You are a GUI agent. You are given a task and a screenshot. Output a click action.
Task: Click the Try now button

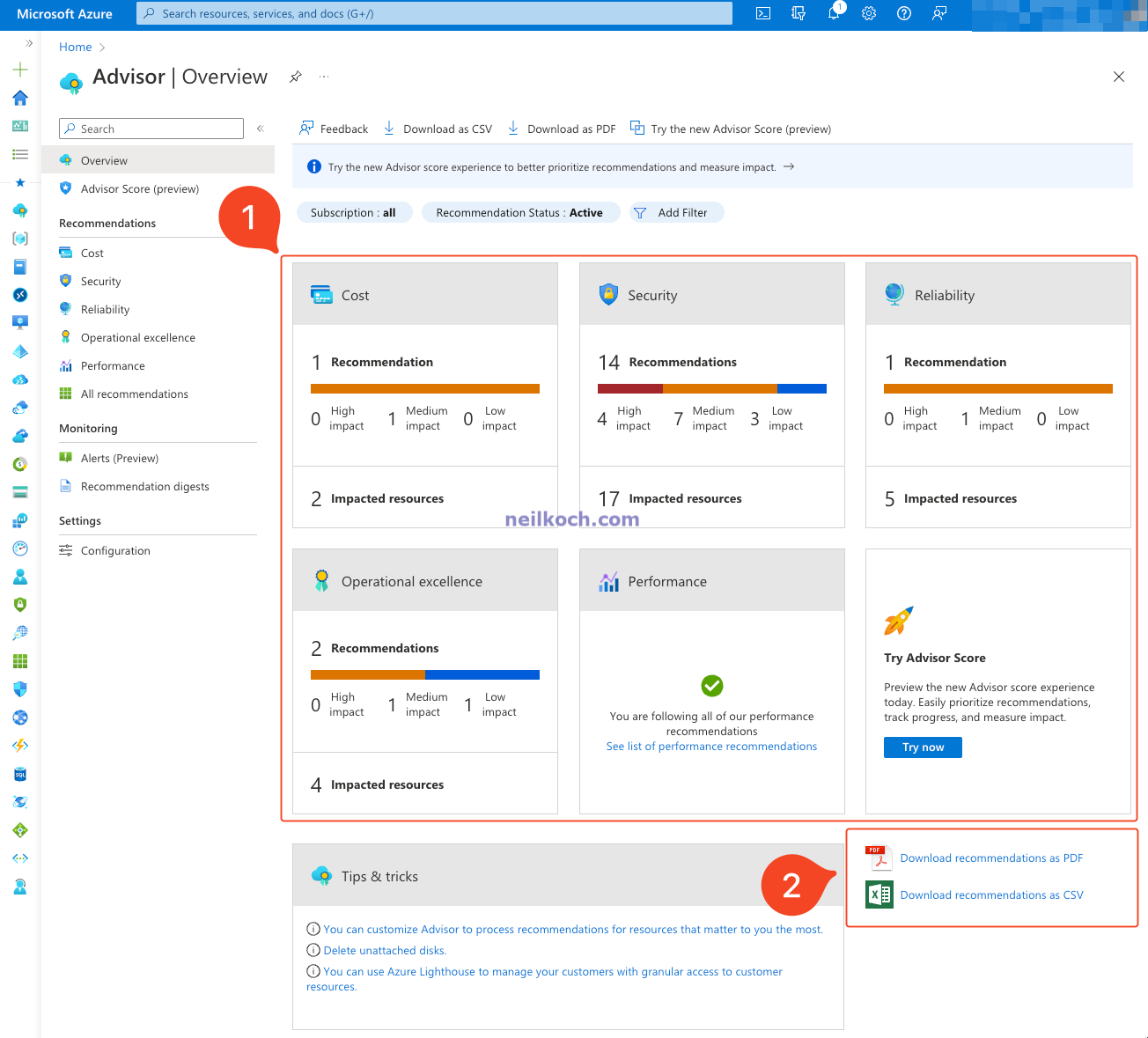(x=923, y=747)
